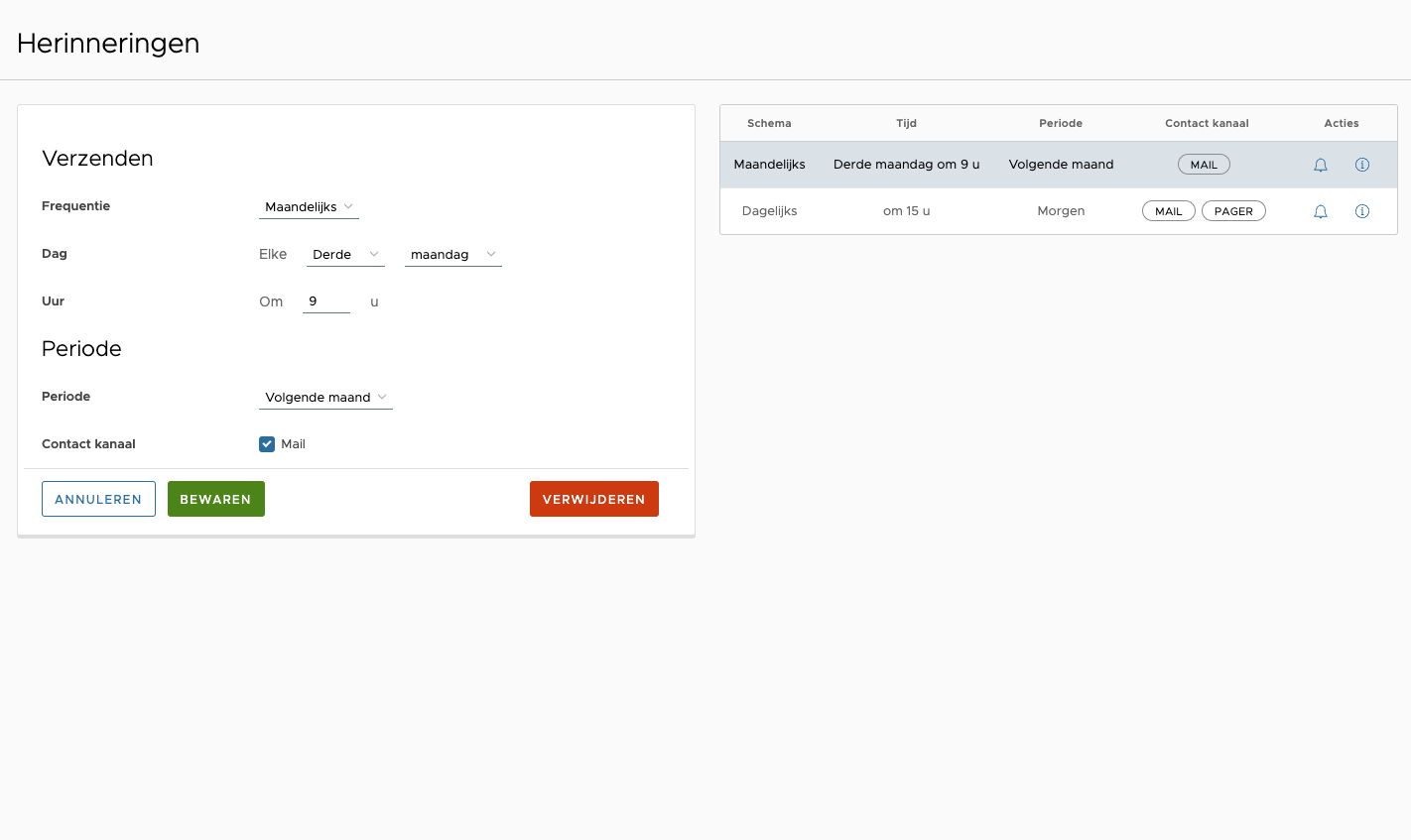Open the Periode dropdown showing Volgende maand
Screen dimensions: 1411x840
point(325,398)
